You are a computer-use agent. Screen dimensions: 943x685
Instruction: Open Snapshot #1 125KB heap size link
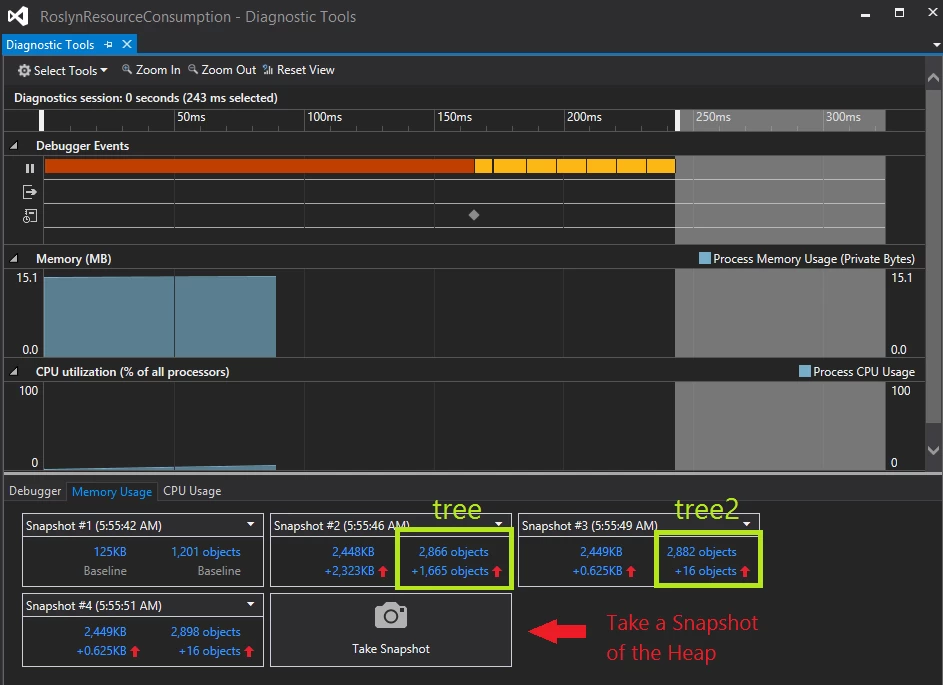point(109,551)
